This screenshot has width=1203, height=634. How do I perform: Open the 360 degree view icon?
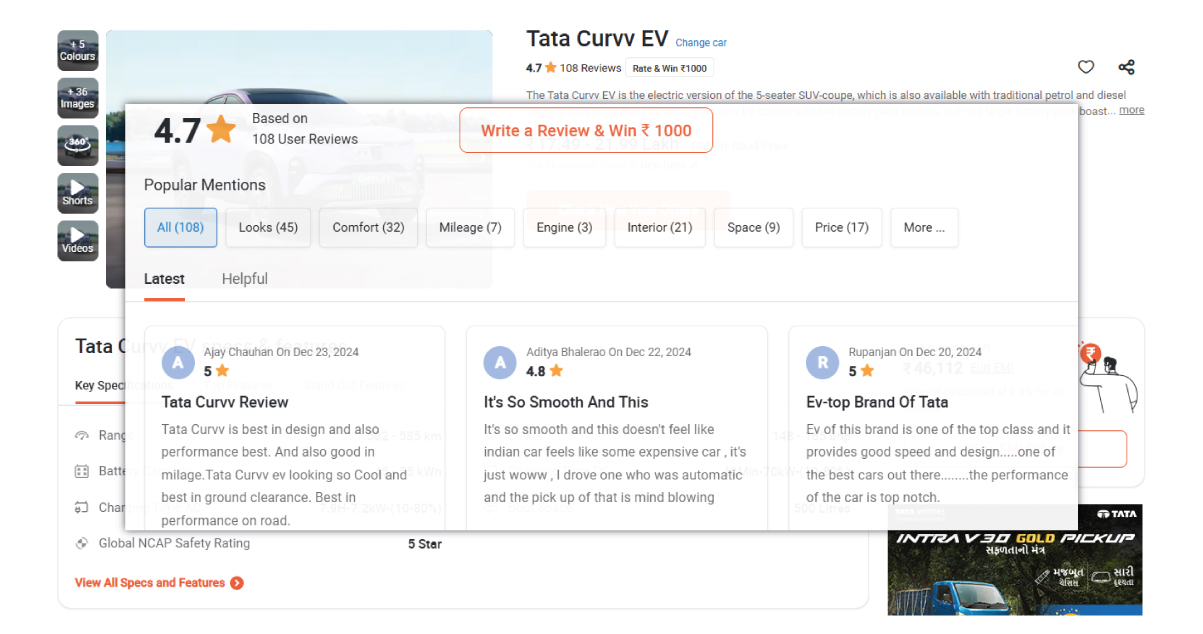[78, 146]
